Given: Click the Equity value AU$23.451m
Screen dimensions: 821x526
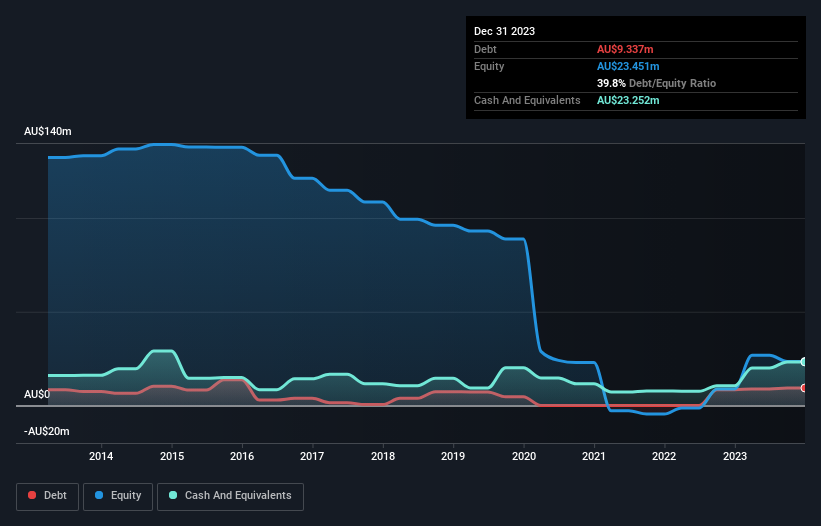Looking at the screenshot, I should point(628,66).
